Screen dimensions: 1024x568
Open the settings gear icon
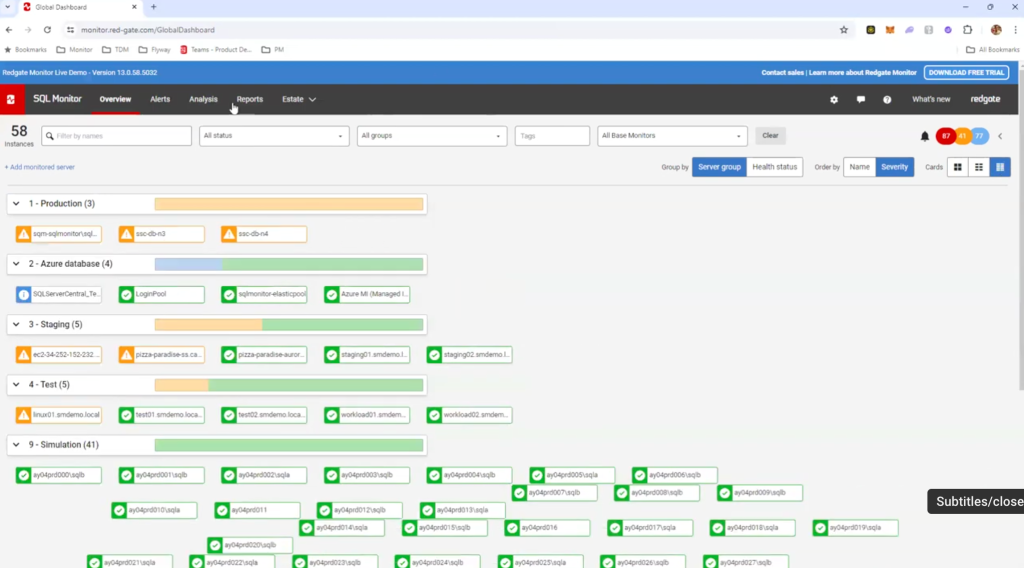(834, 100)
